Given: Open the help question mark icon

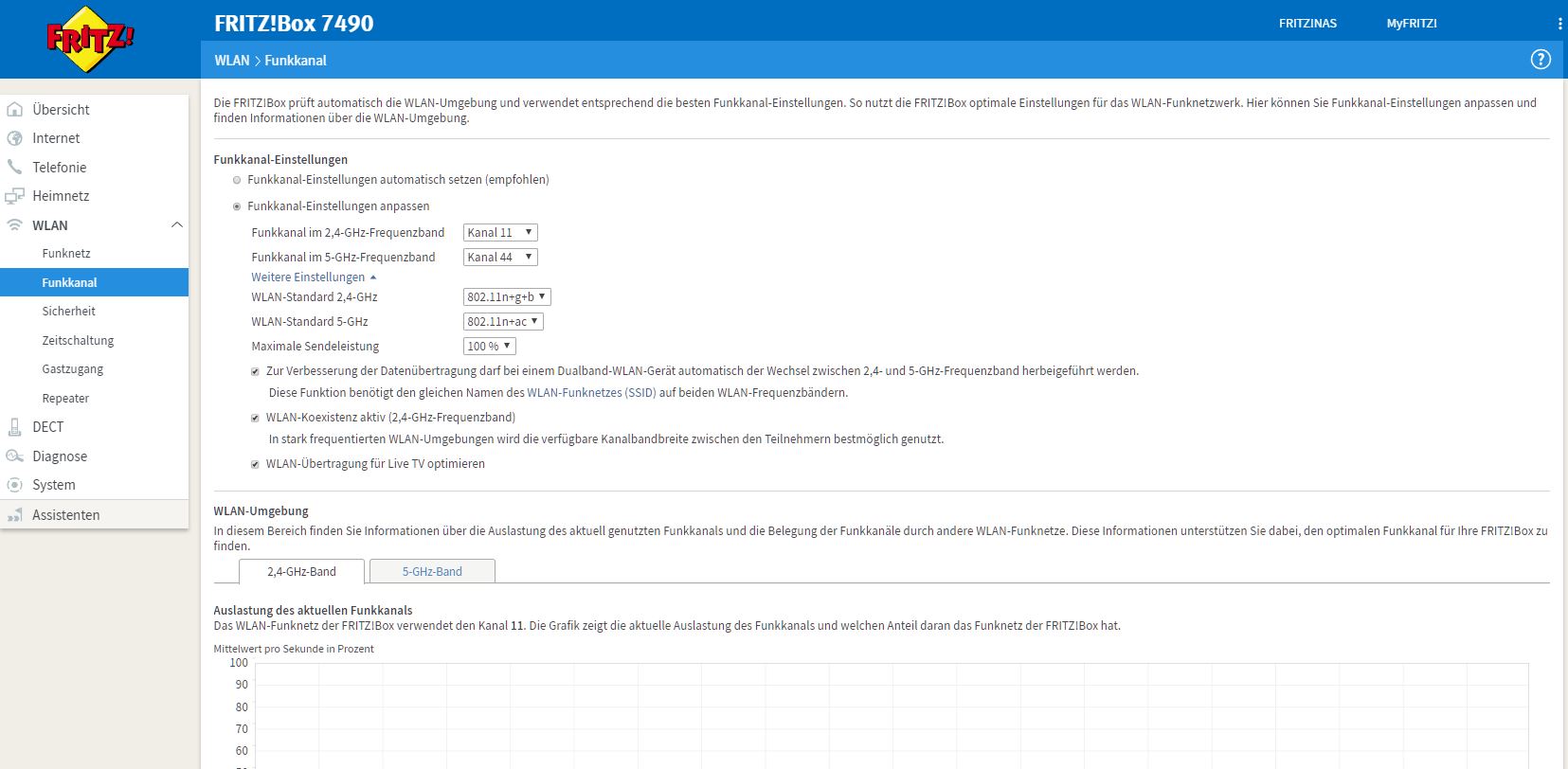Looking at the screenshot, I should tap(1541, 60).
